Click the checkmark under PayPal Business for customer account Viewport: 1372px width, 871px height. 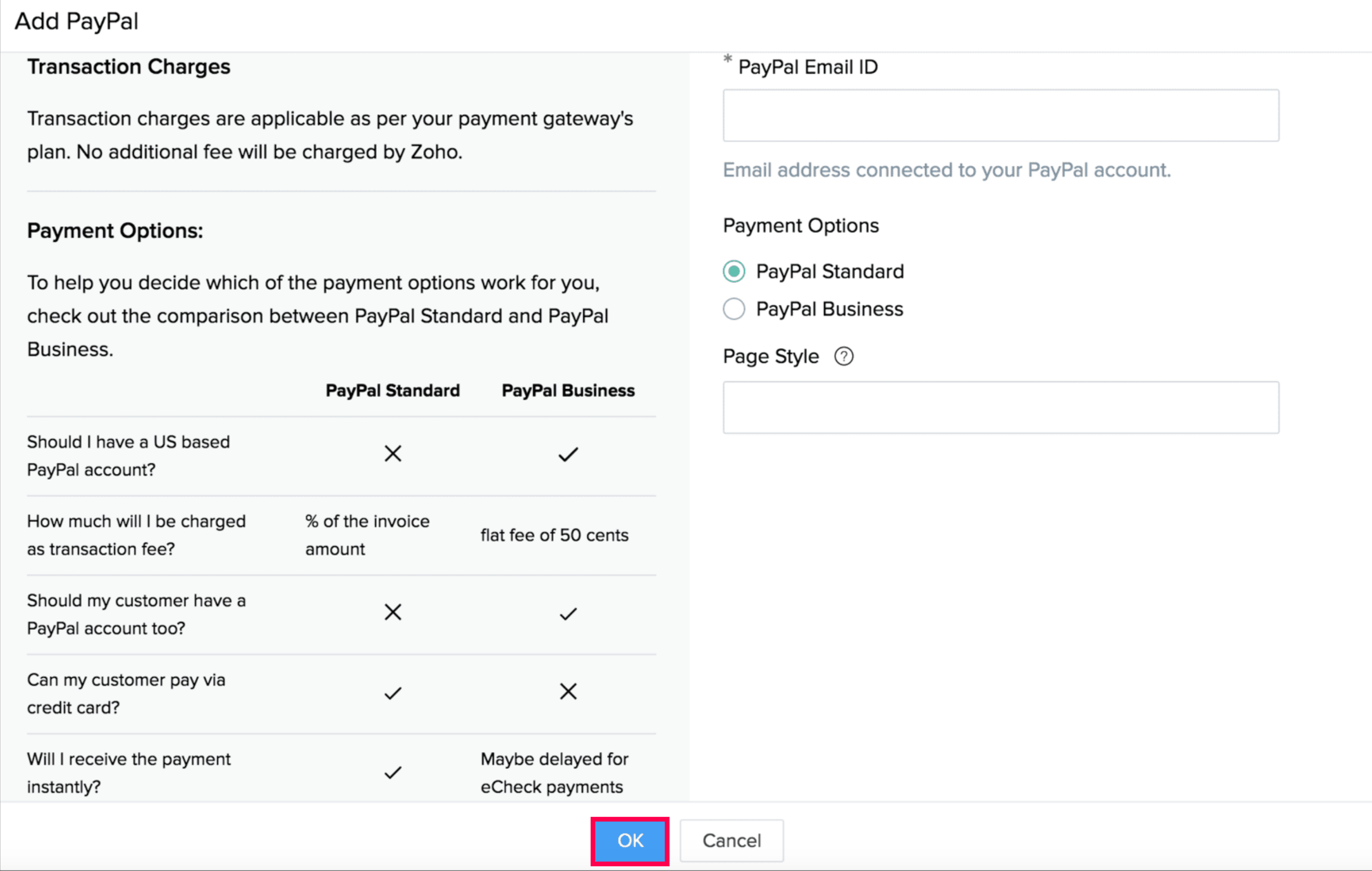click(x=568, y=613)
